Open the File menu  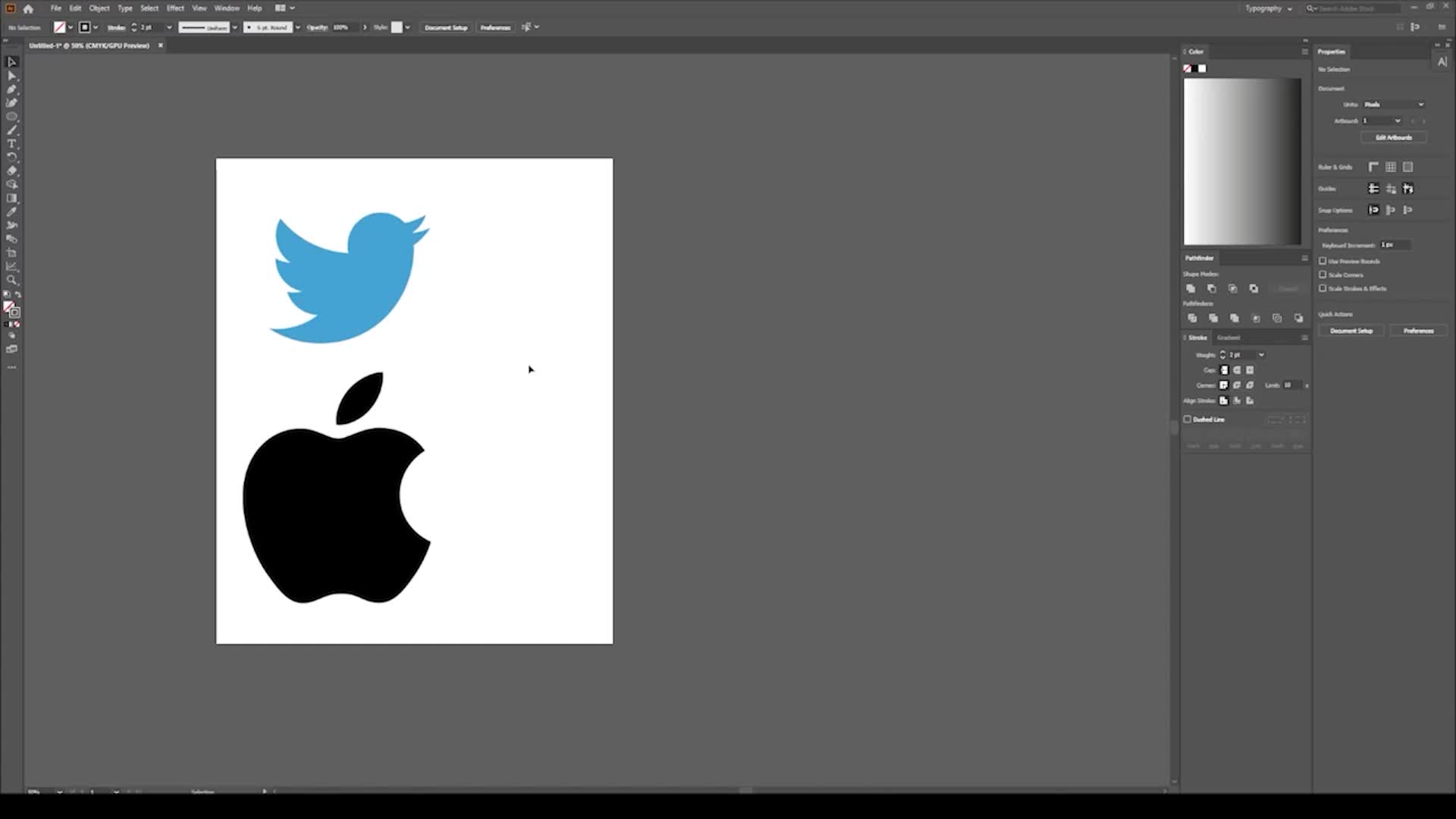tap(55, 8)
